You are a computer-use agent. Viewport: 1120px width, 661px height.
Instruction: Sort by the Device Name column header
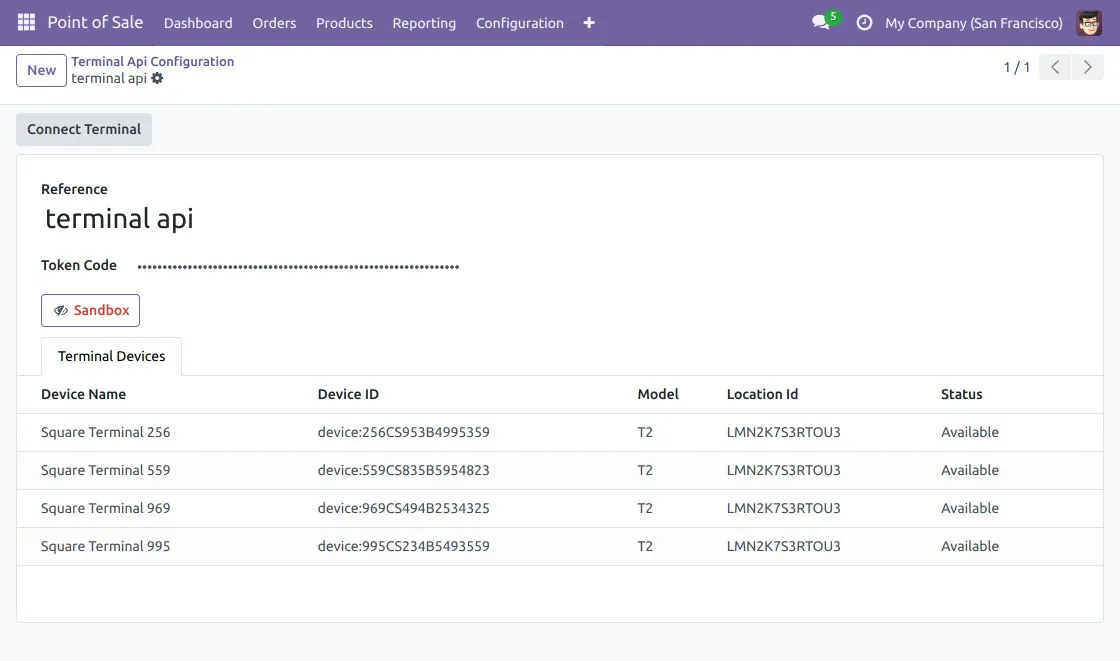pos(83,394)
